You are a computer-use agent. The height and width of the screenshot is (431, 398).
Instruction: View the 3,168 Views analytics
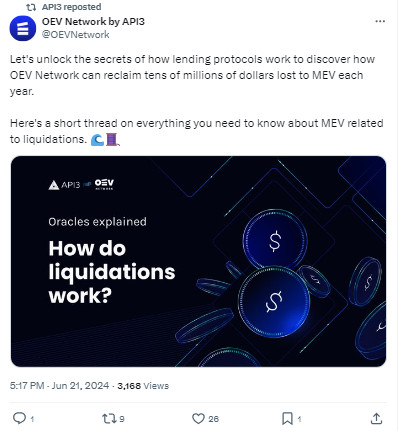click(x=143, y=386)
